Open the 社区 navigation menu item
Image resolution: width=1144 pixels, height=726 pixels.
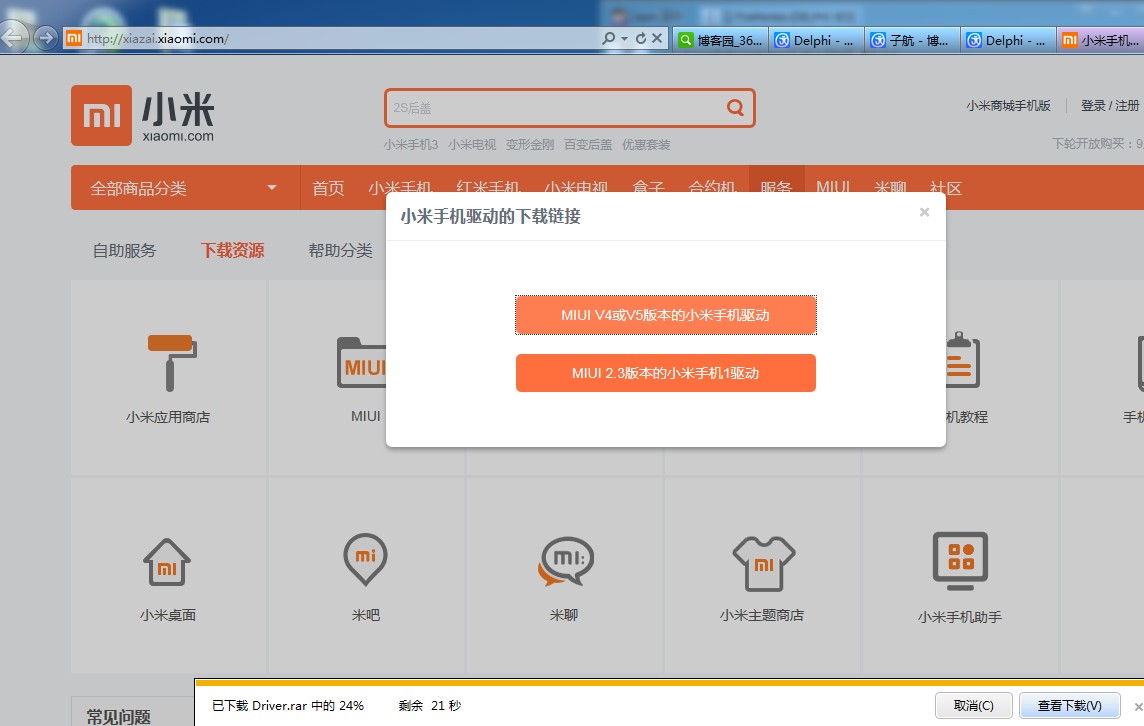946,188
